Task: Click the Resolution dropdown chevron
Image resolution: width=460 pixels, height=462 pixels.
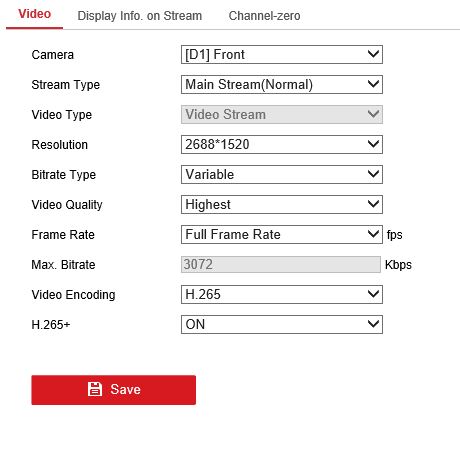Action: [x=373, y=144]
